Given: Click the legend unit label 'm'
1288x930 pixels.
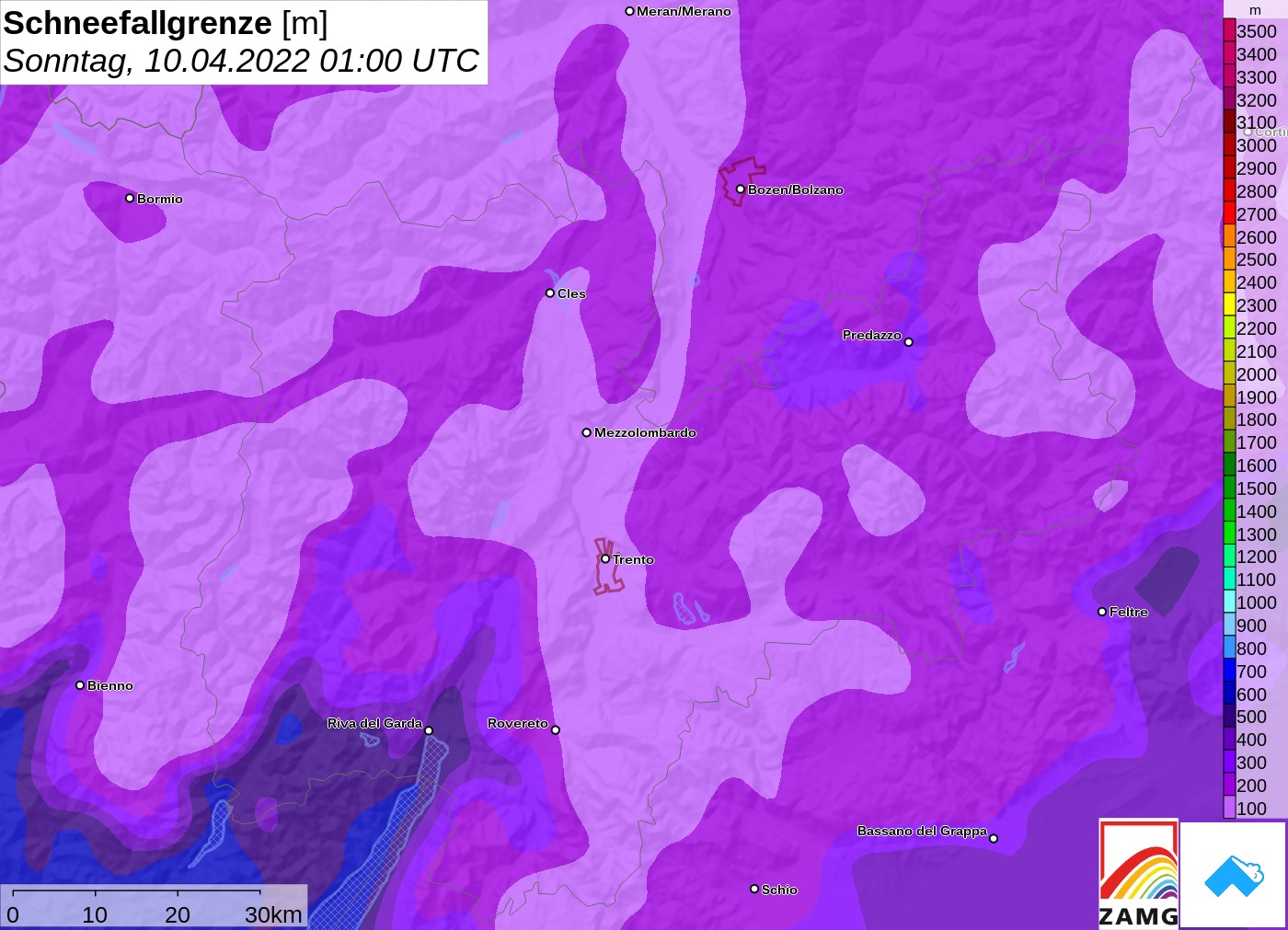Looking at the screenshot, I should coord(1255,10).
